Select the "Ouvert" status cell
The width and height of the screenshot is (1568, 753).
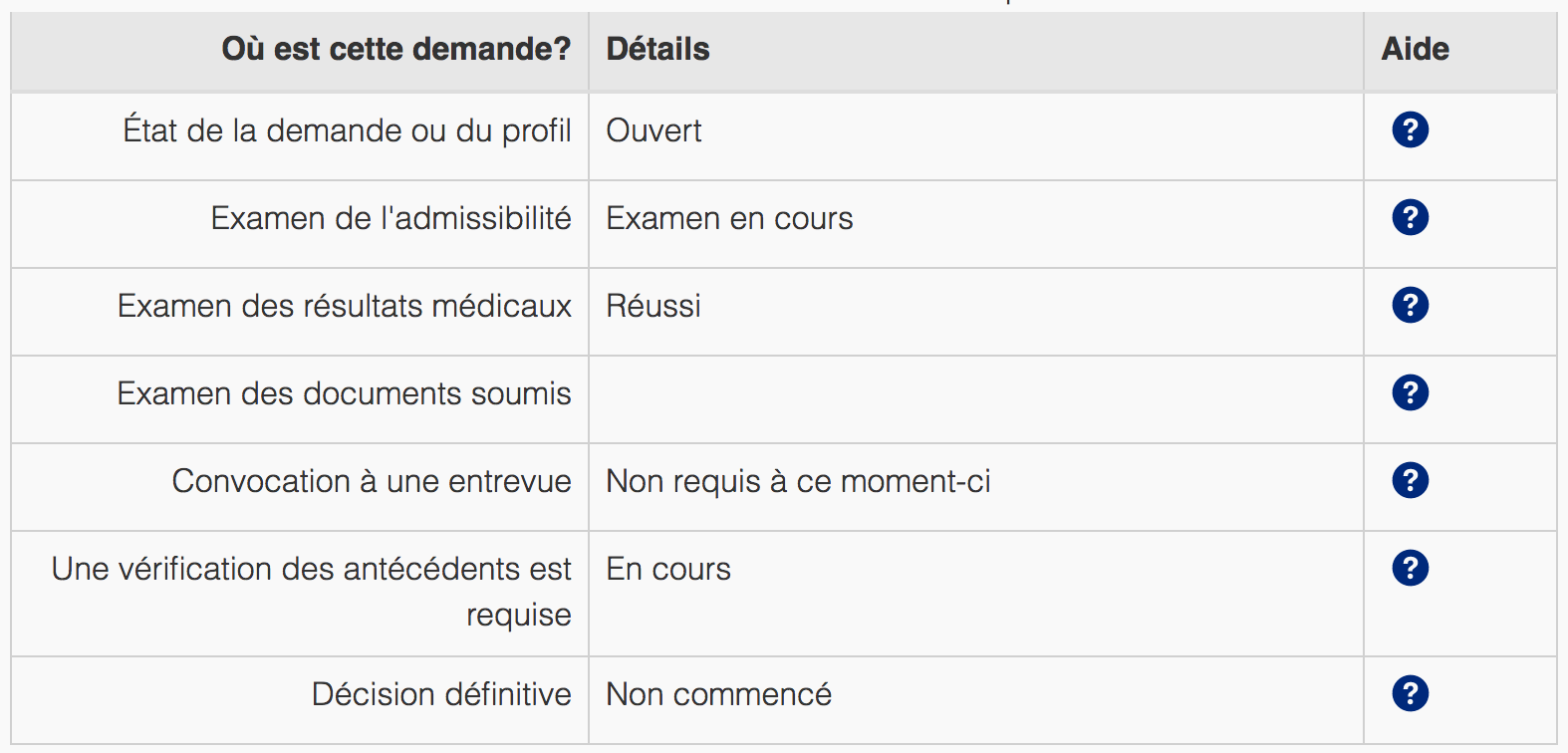(653, 130)
